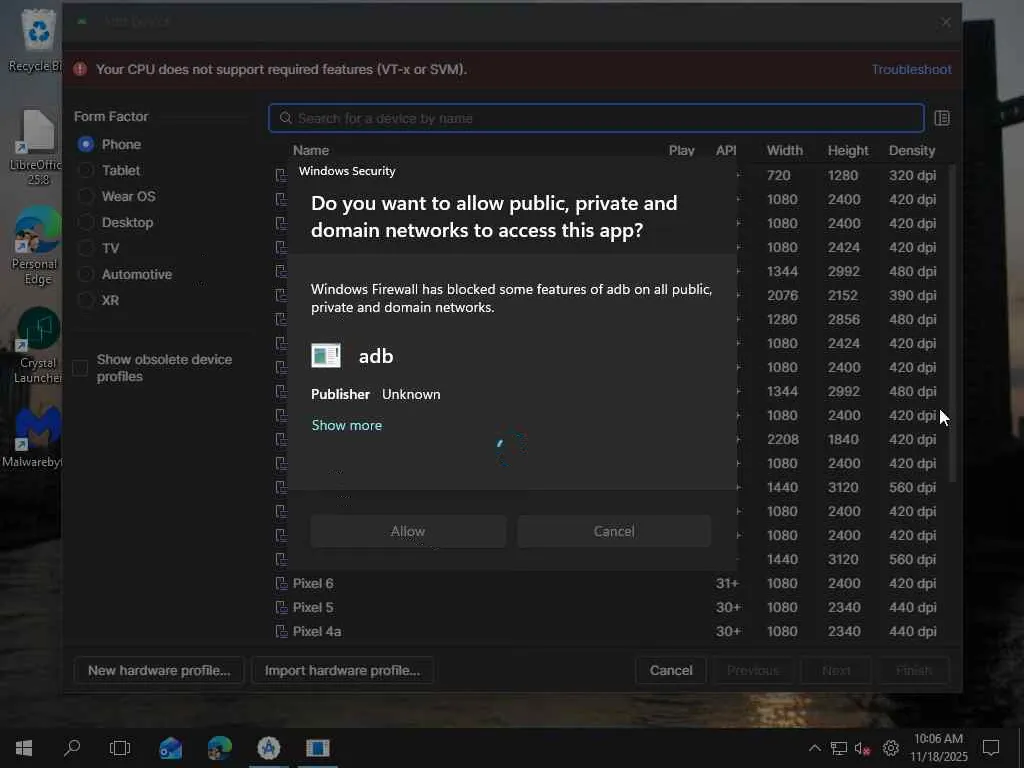The width and height of the screenshot is (1024, 768).
Task: Show hidden system tray icons
Action: (814, 748)
